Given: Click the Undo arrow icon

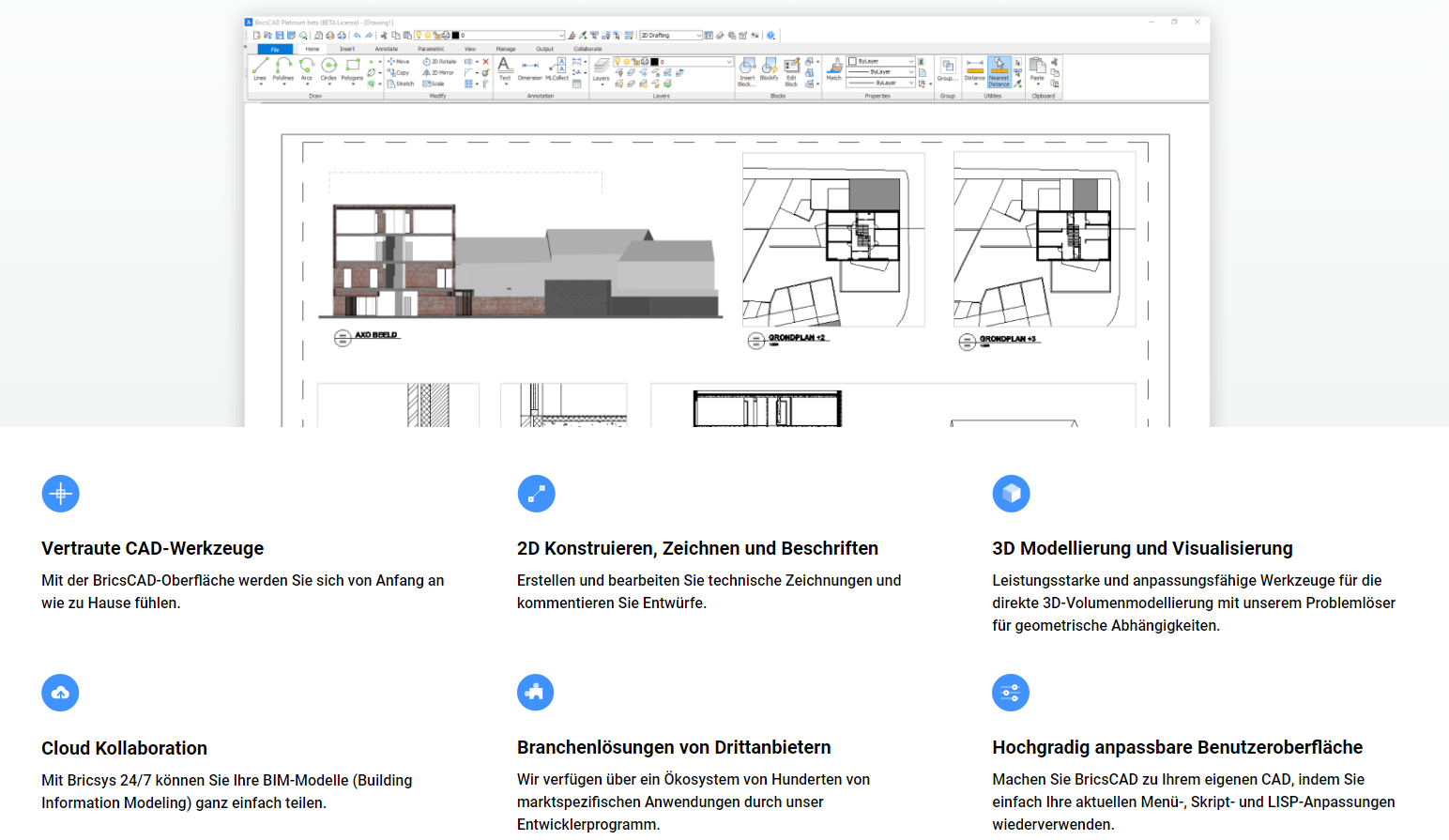Looking at the screenshot, I should [357, 36].
